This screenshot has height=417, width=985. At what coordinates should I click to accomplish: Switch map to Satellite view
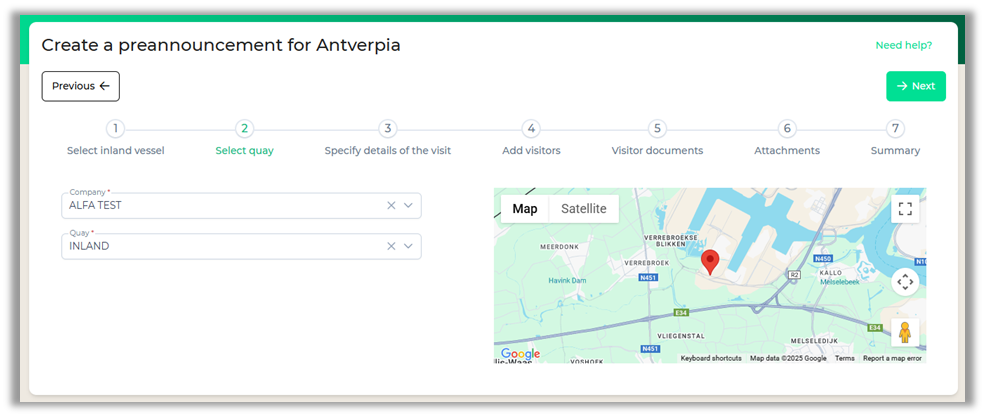[x=583, y=209]
